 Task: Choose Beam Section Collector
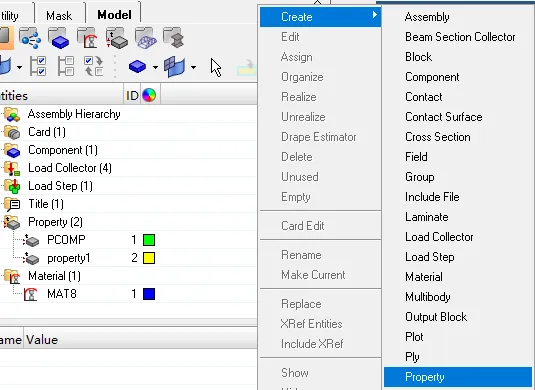pos(460,37)
